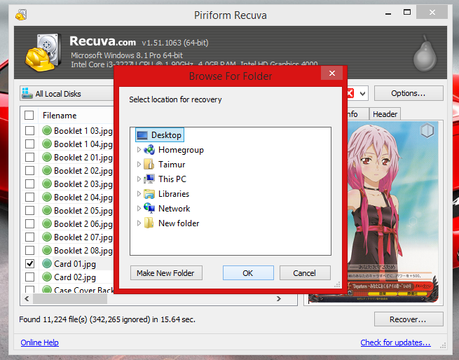
Task: Click the horizontal scrollbar thumb of file list
Action: pos(70,299)
